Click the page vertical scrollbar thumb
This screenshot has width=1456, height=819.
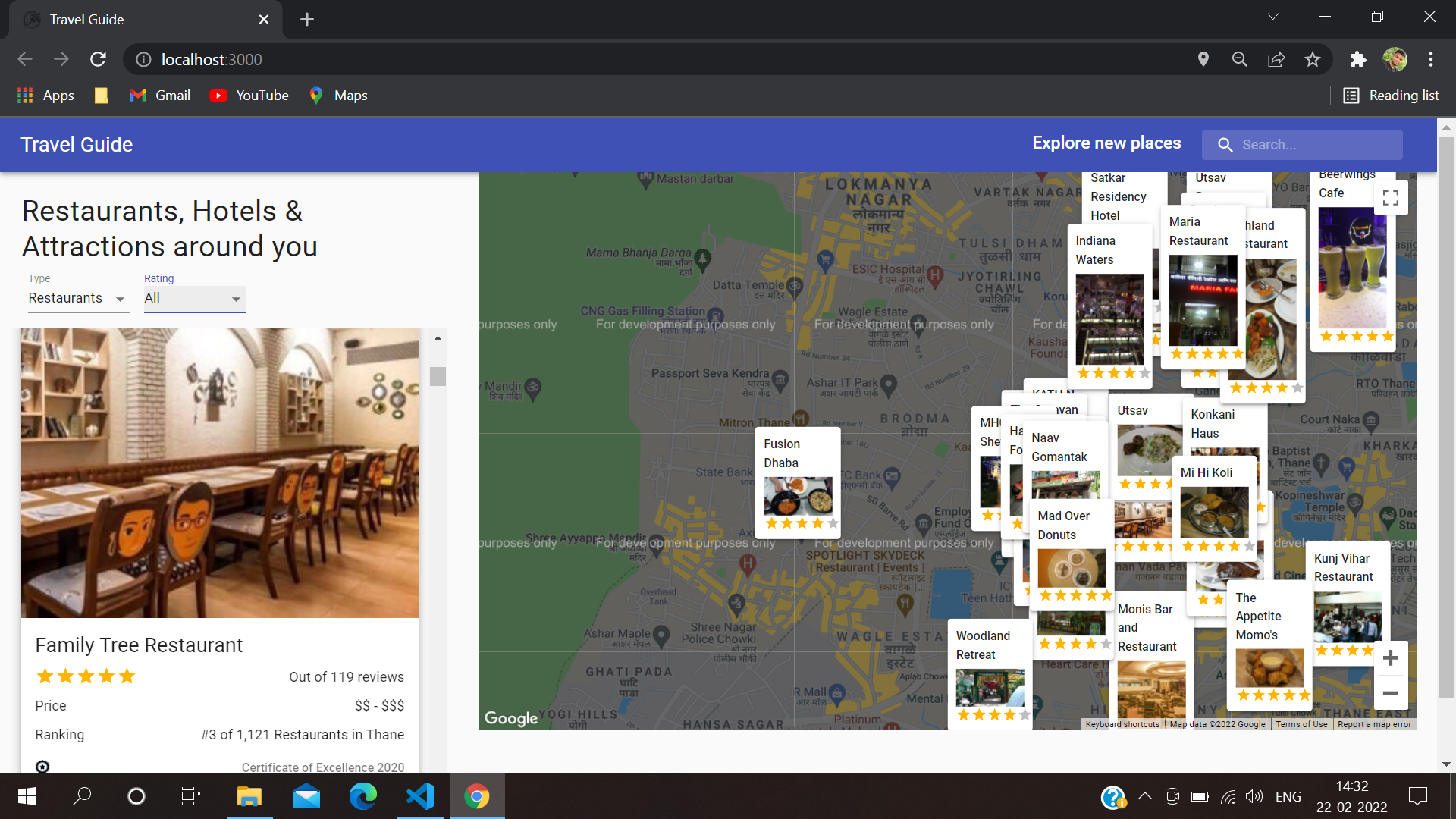coord(1446,417)
